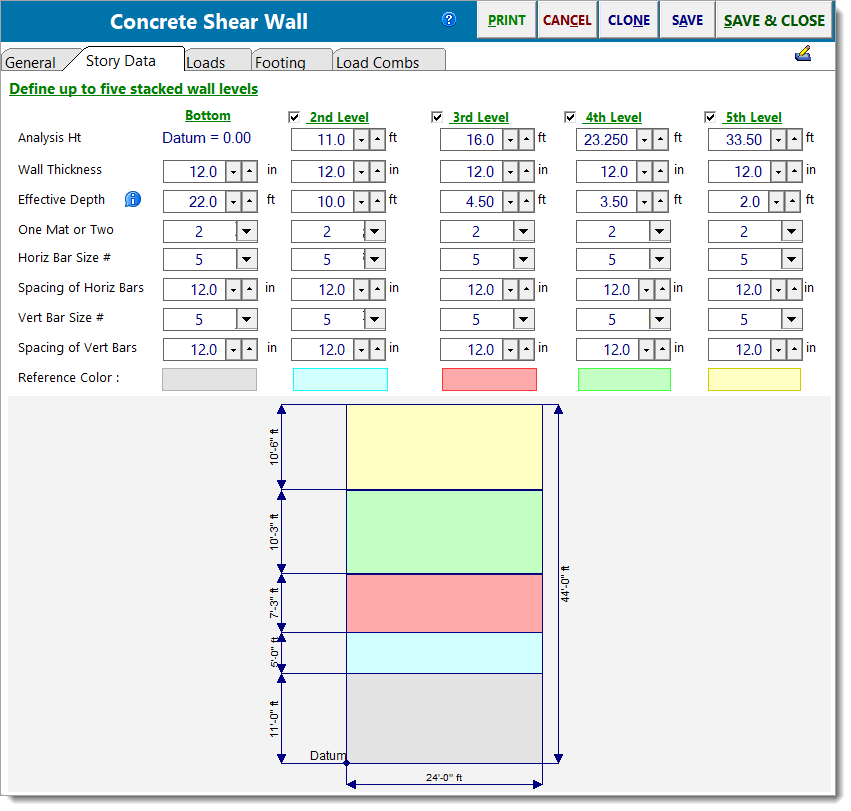The image size is (851, 811).
Task: Open the One Mat or Two dropdown for Bottom
Action: pyautogui.click(x=246, y=229)
